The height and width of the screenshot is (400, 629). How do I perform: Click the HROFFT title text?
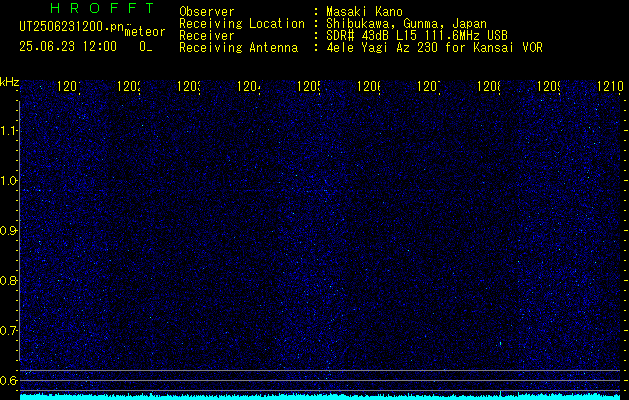(102, 8)
